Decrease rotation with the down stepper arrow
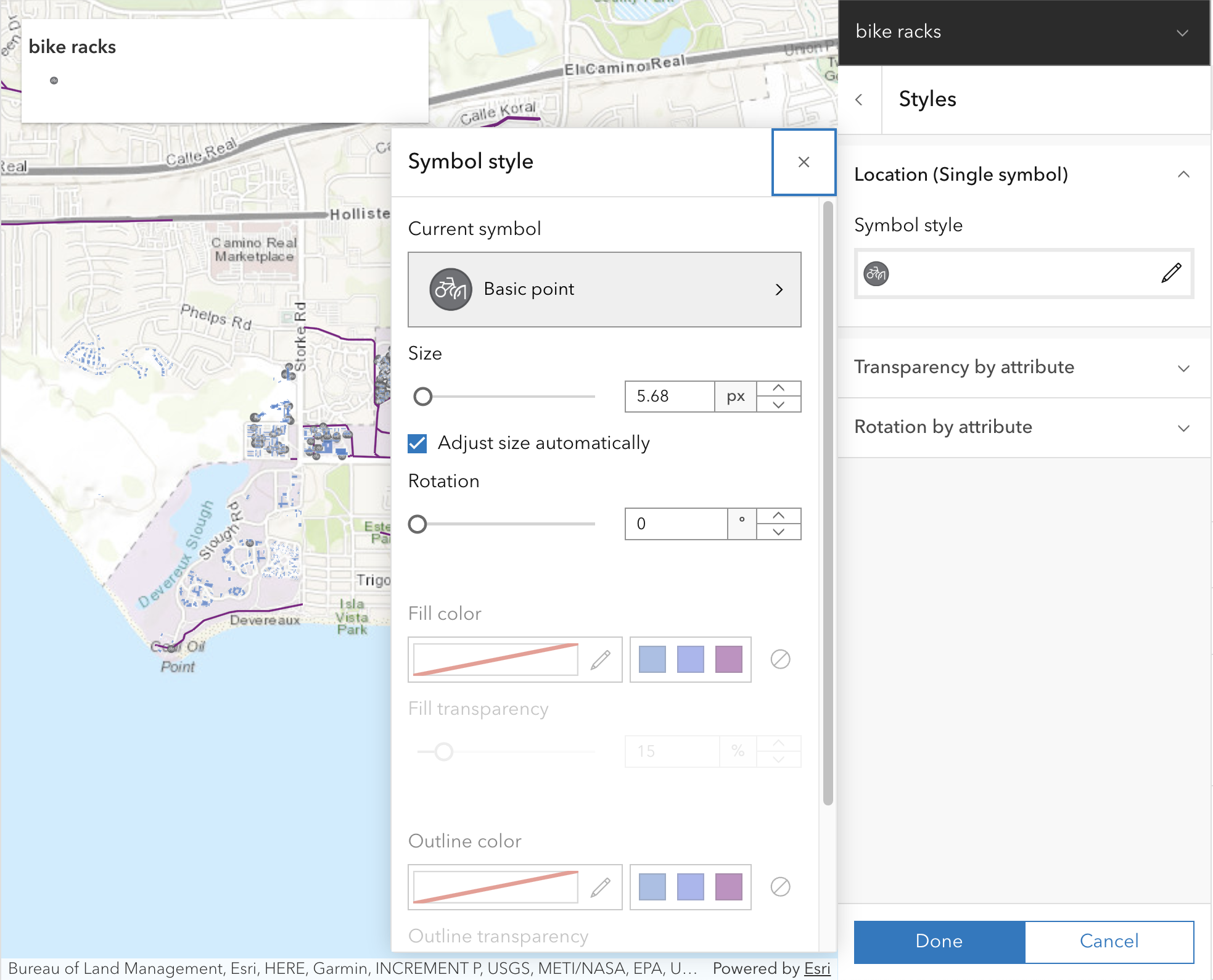1213x980 pixels. point(779,532)
